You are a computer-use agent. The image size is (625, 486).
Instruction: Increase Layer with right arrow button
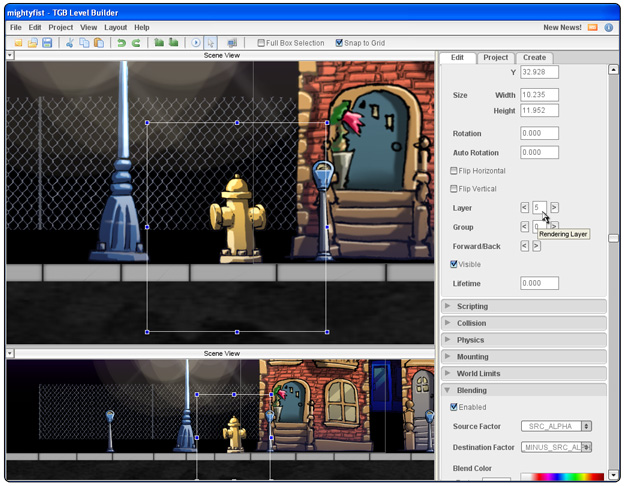(554, 207)
